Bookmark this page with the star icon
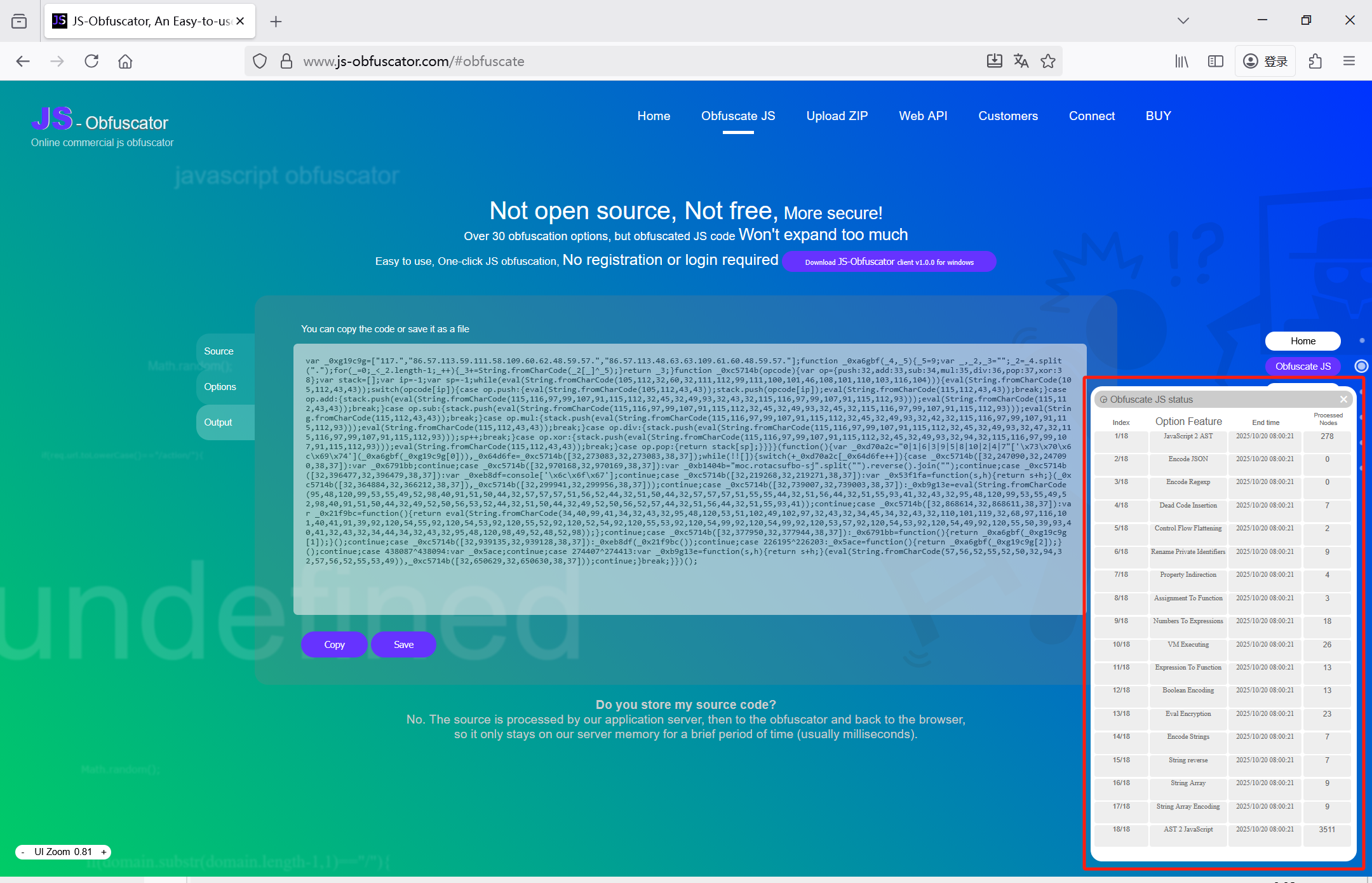1372x883 pixels. pos(1048,61)
